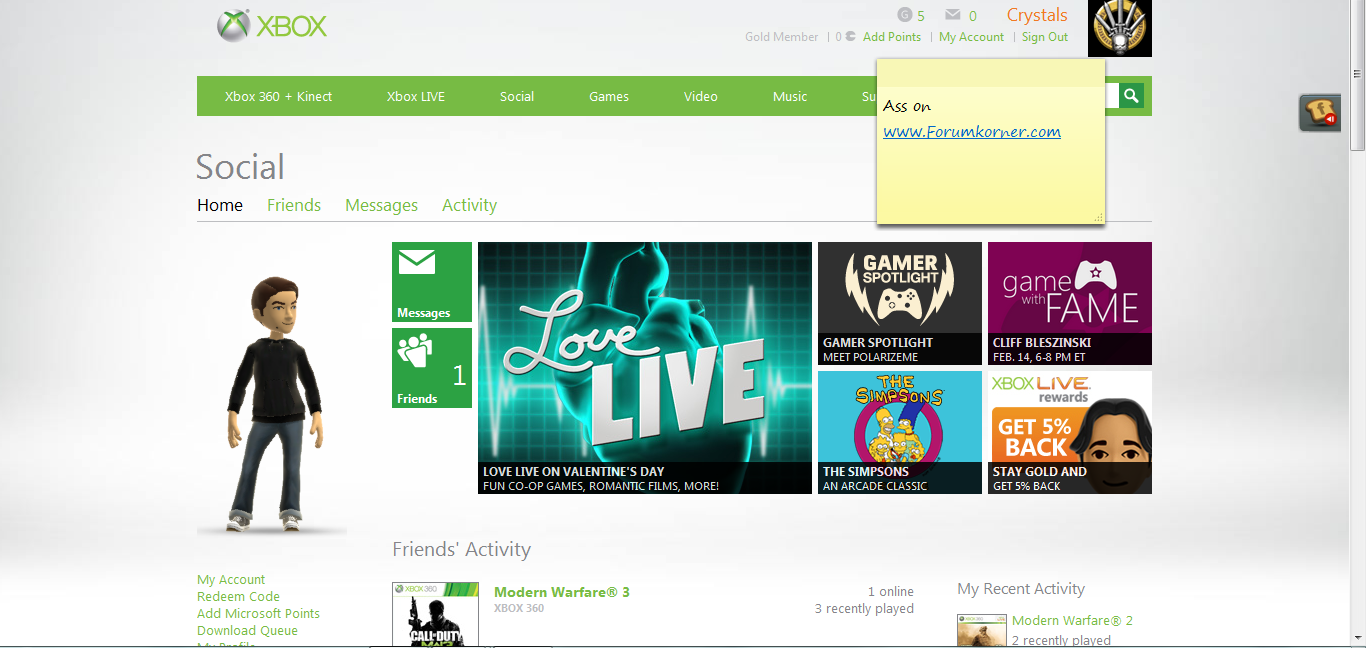This screenshot has width=1366, height=648.
Task: Click the '1 online' text
Action: coord(890,592)
